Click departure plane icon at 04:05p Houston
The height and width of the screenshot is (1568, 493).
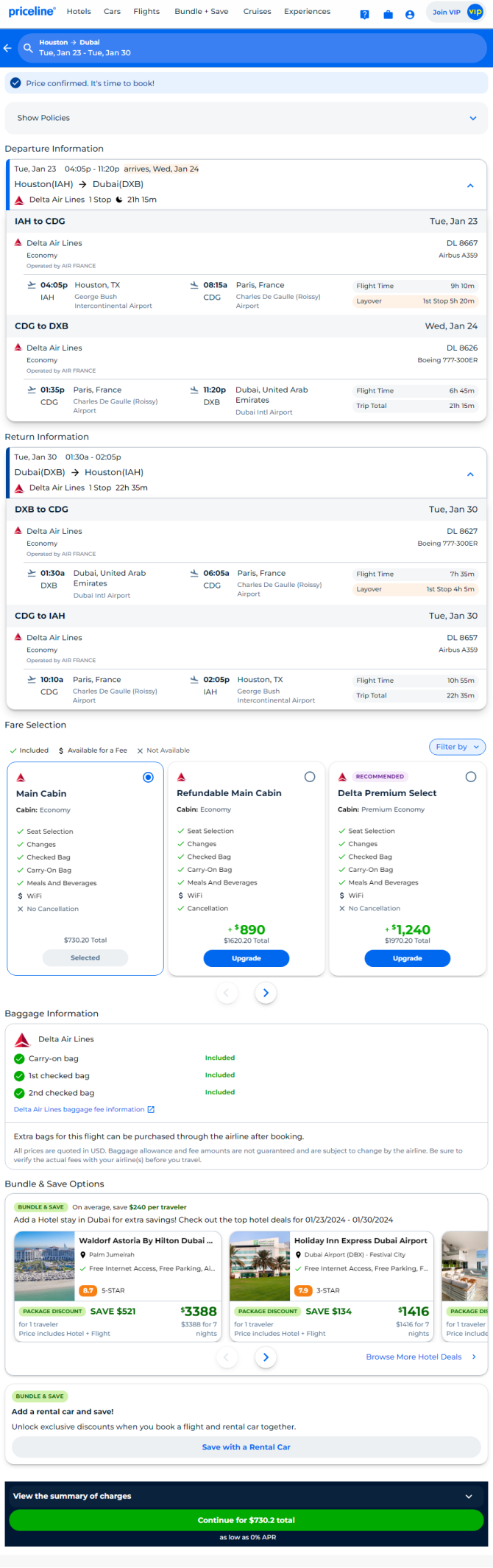32,285
